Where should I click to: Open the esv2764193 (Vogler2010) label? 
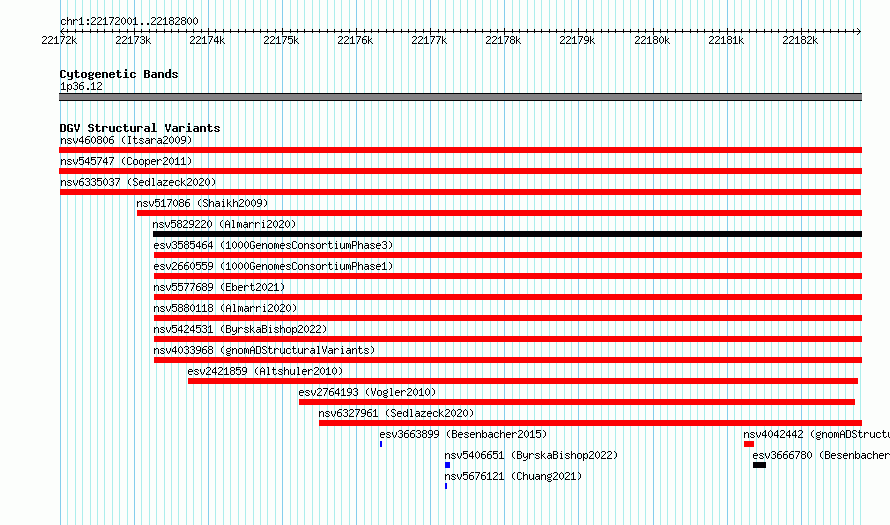(367, 392)
